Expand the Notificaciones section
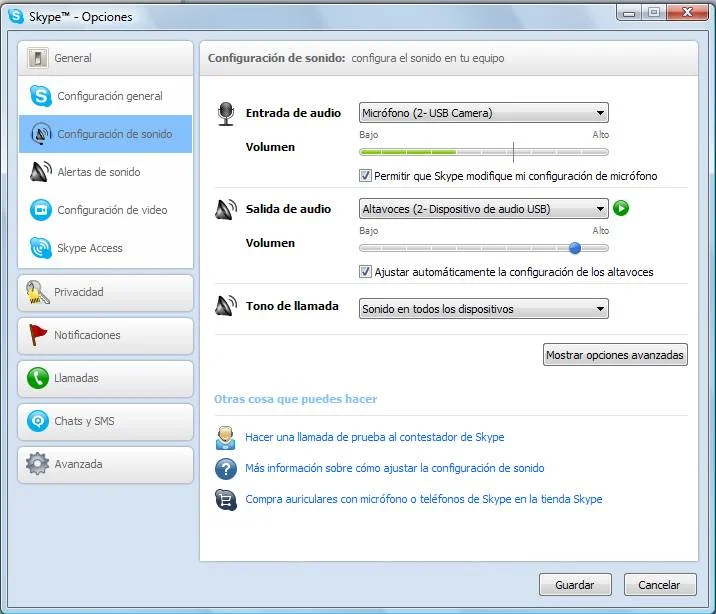716x614 pixels. pyautogui.click(x=105, y=335)
